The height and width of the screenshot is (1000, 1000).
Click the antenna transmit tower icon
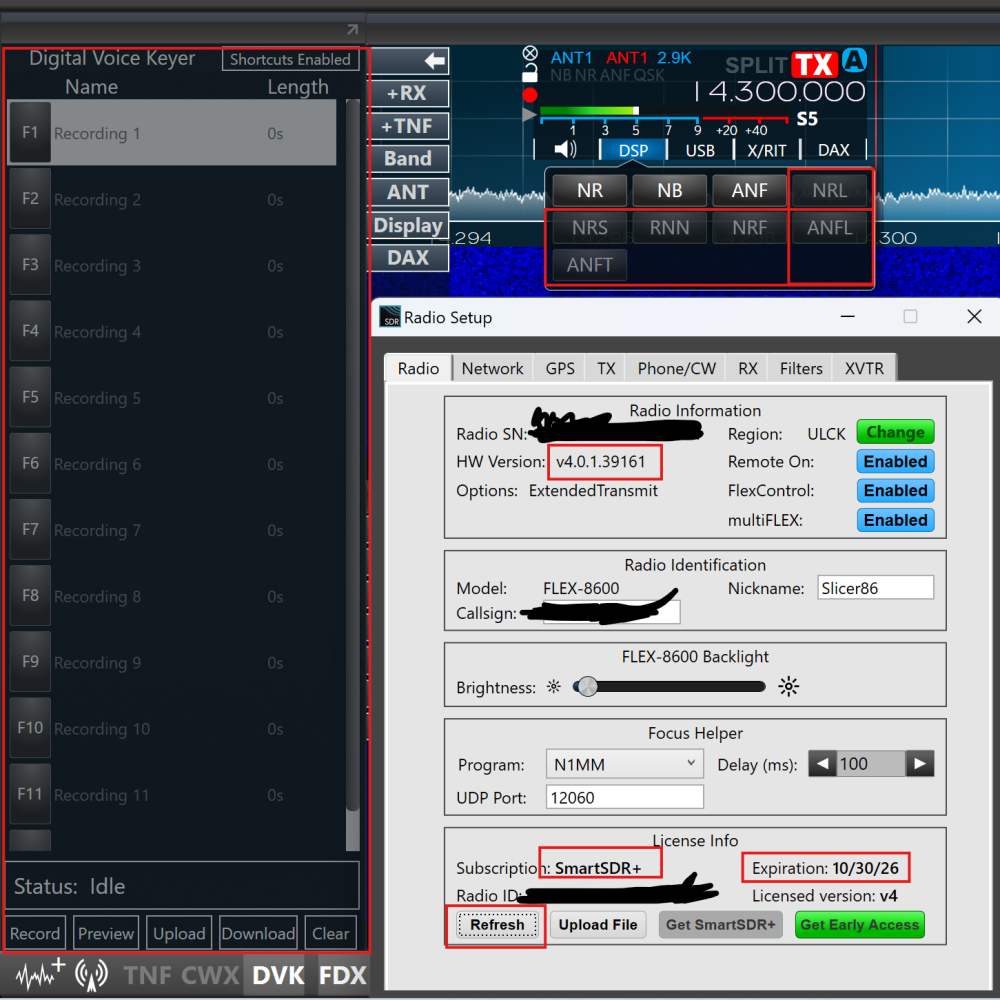pyautogui.click(x=91, y=975)
